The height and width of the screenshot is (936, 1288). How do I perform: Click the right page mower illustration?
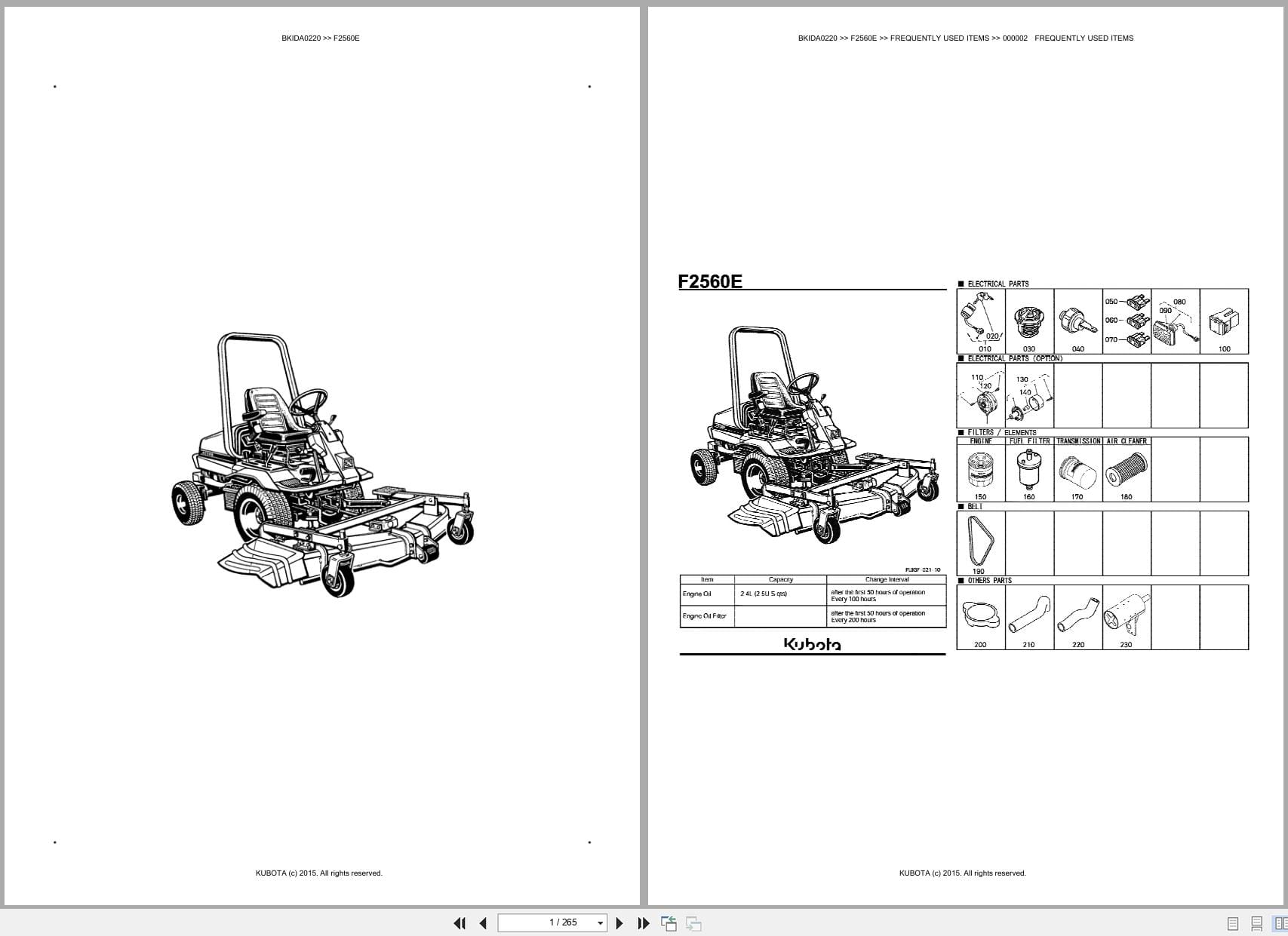pos(815,435)
